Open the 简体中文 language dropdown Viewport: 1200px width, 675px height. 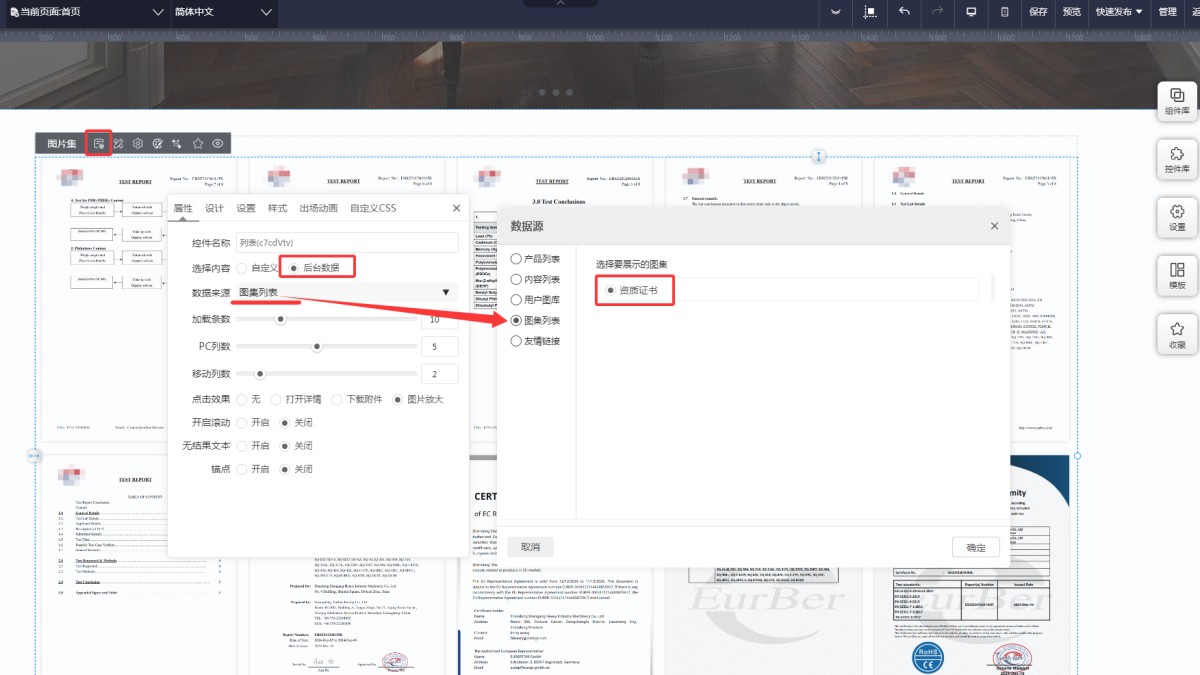click(222, 12)
